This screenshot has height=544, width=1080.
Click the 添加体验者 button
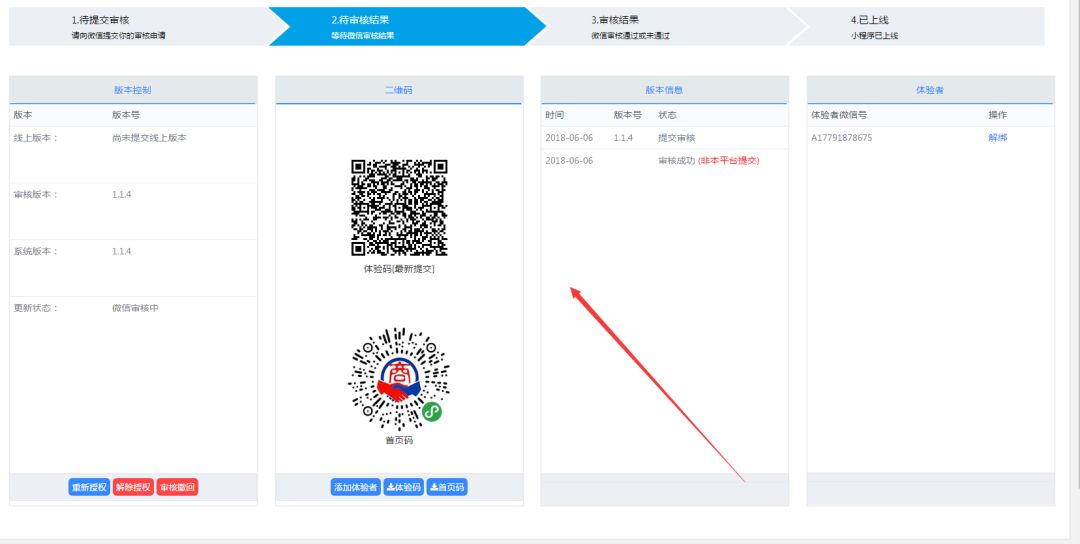(x=355, y=488)
